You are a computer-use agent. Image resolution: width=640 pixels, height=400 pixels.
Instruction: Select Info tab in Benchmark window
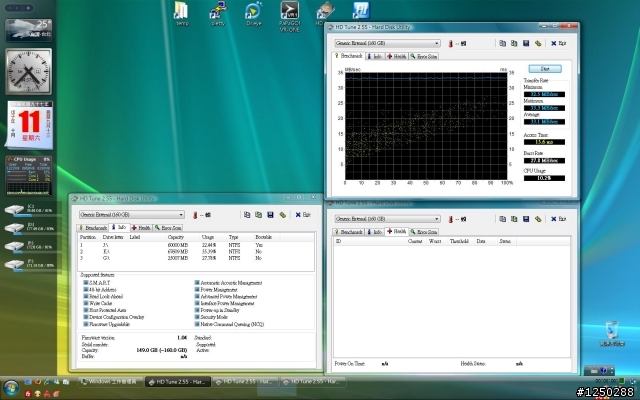coord(375,56)
